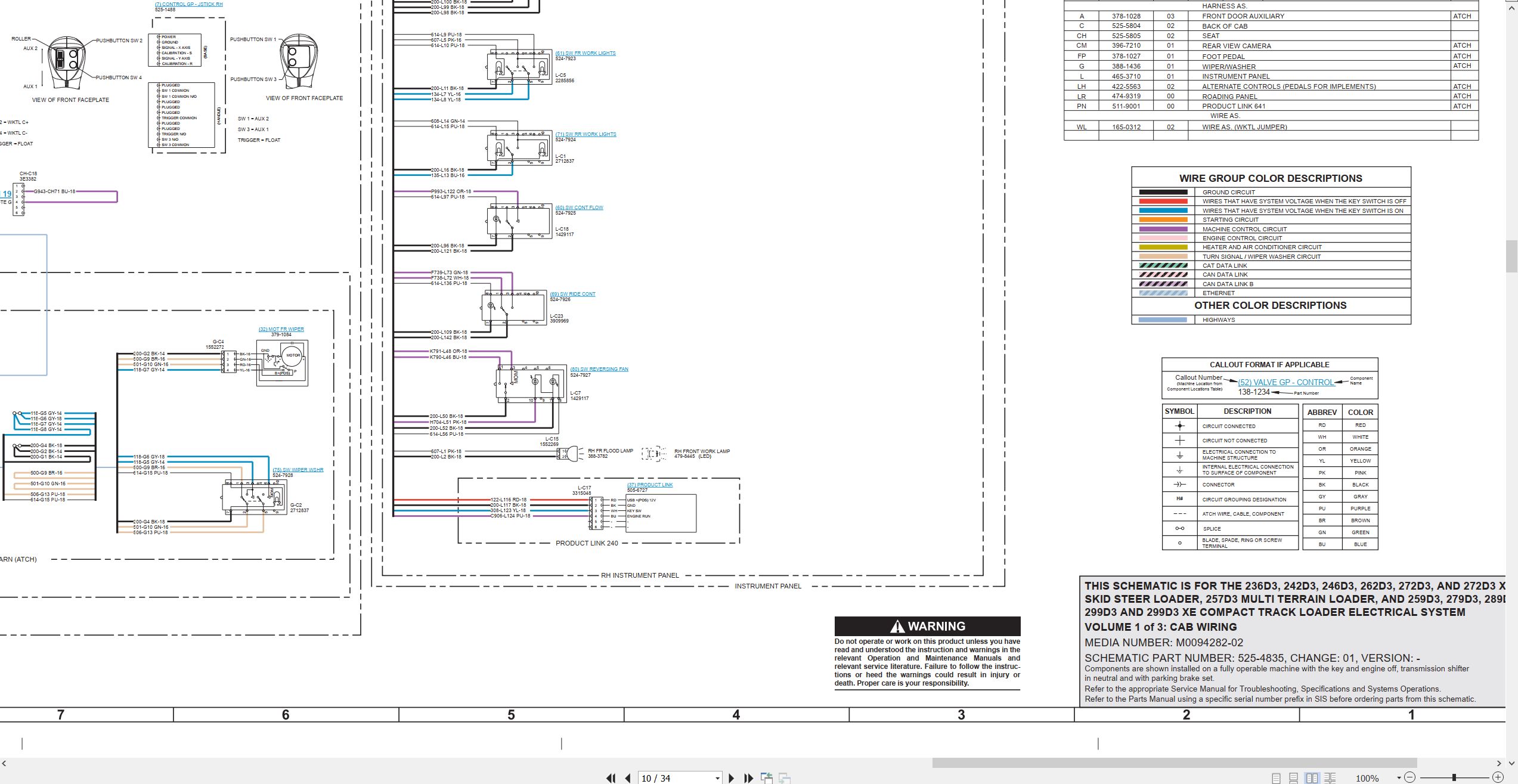Click the 'RH INSTRUMENT PANEL' label
Screen dimensions: 1518x784
coord(640,575)
